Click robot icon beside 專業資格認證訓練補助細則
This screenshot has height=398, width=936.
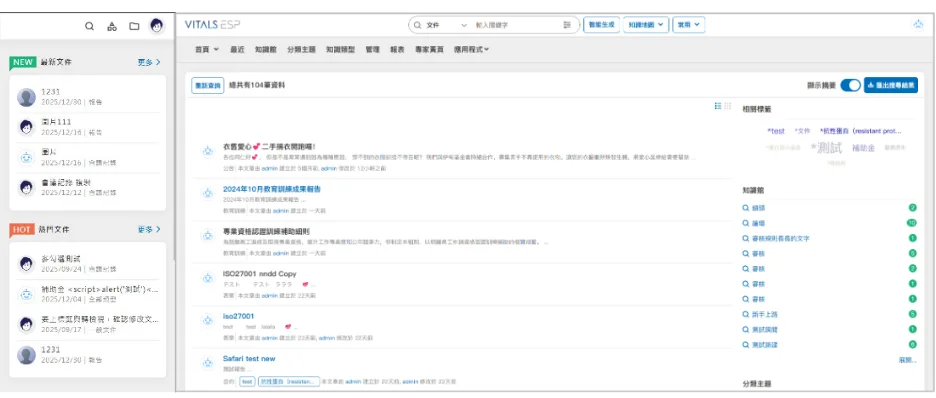(207, 235)
